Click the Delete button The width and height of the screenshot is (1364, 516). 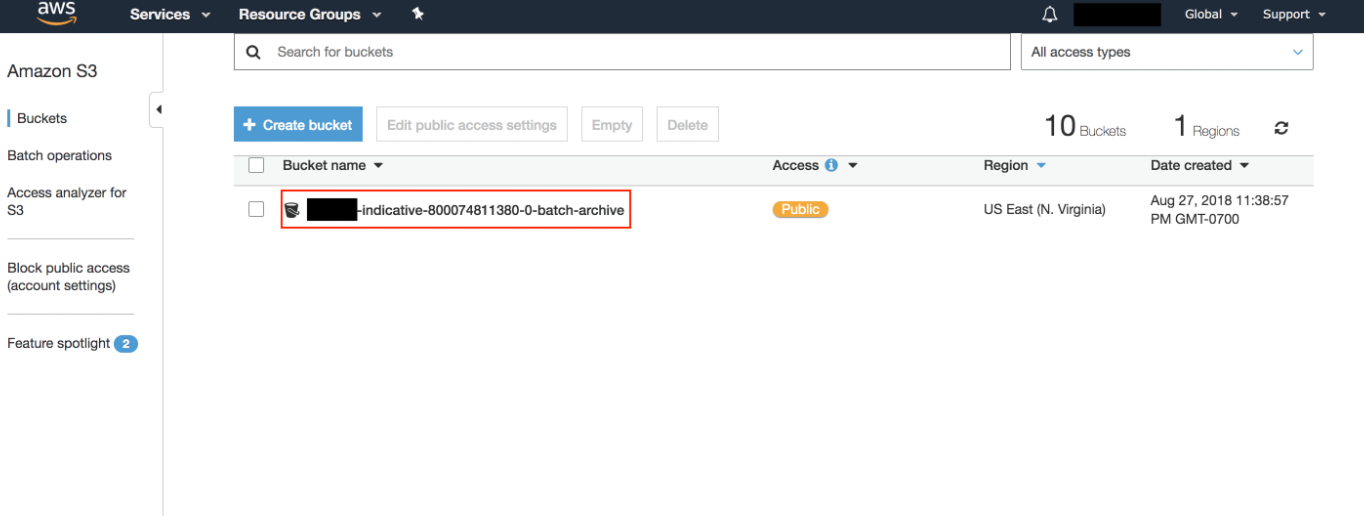(x=687, y=125)
